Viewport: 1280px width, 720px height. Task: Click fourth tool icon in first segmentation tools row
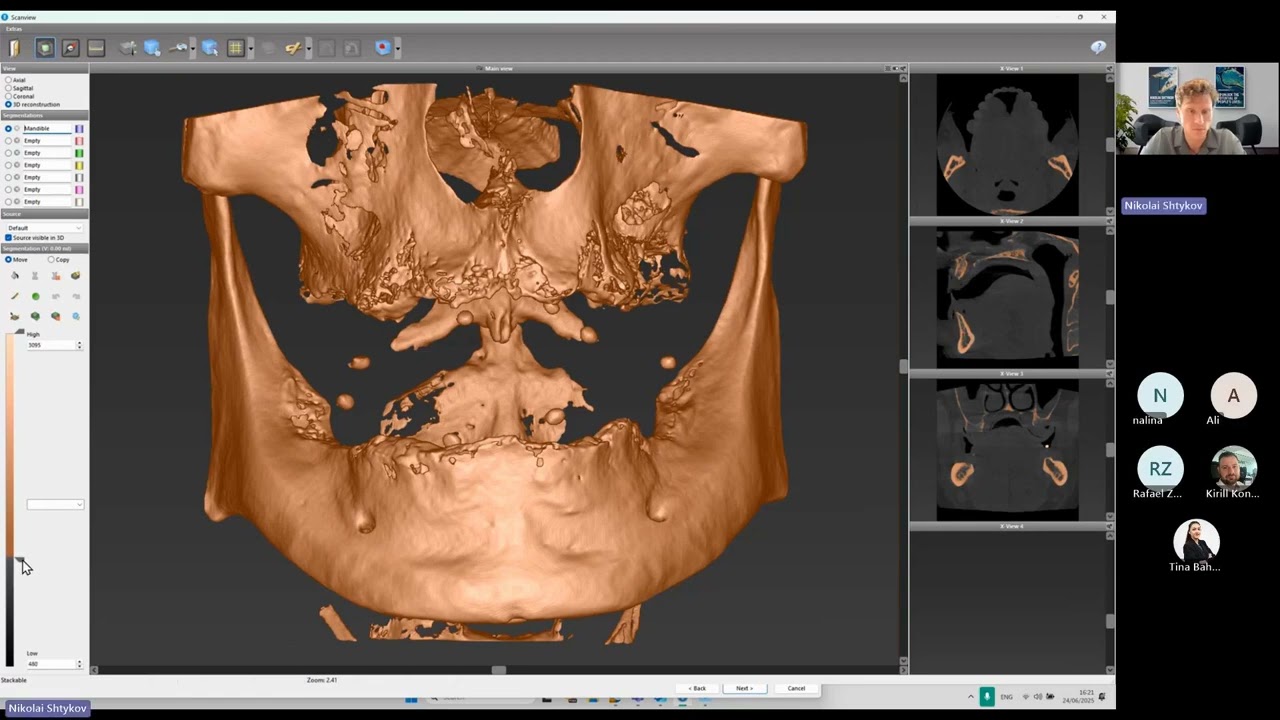[x=75, y=276]
